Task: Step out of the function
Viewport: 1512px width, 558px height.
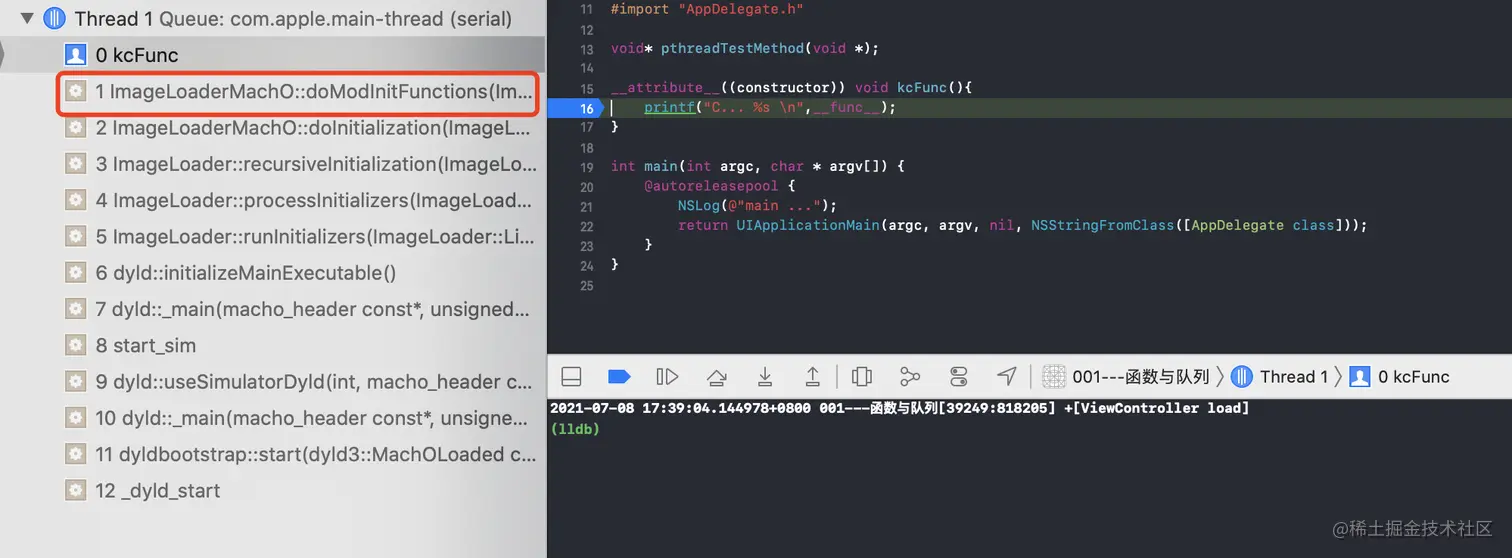Action: pos(813,376)
